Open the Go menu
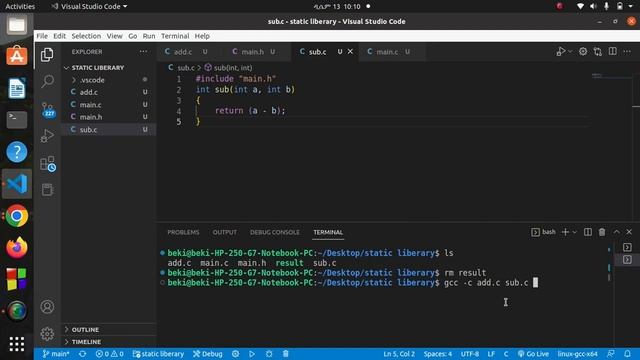 [133, 36]
